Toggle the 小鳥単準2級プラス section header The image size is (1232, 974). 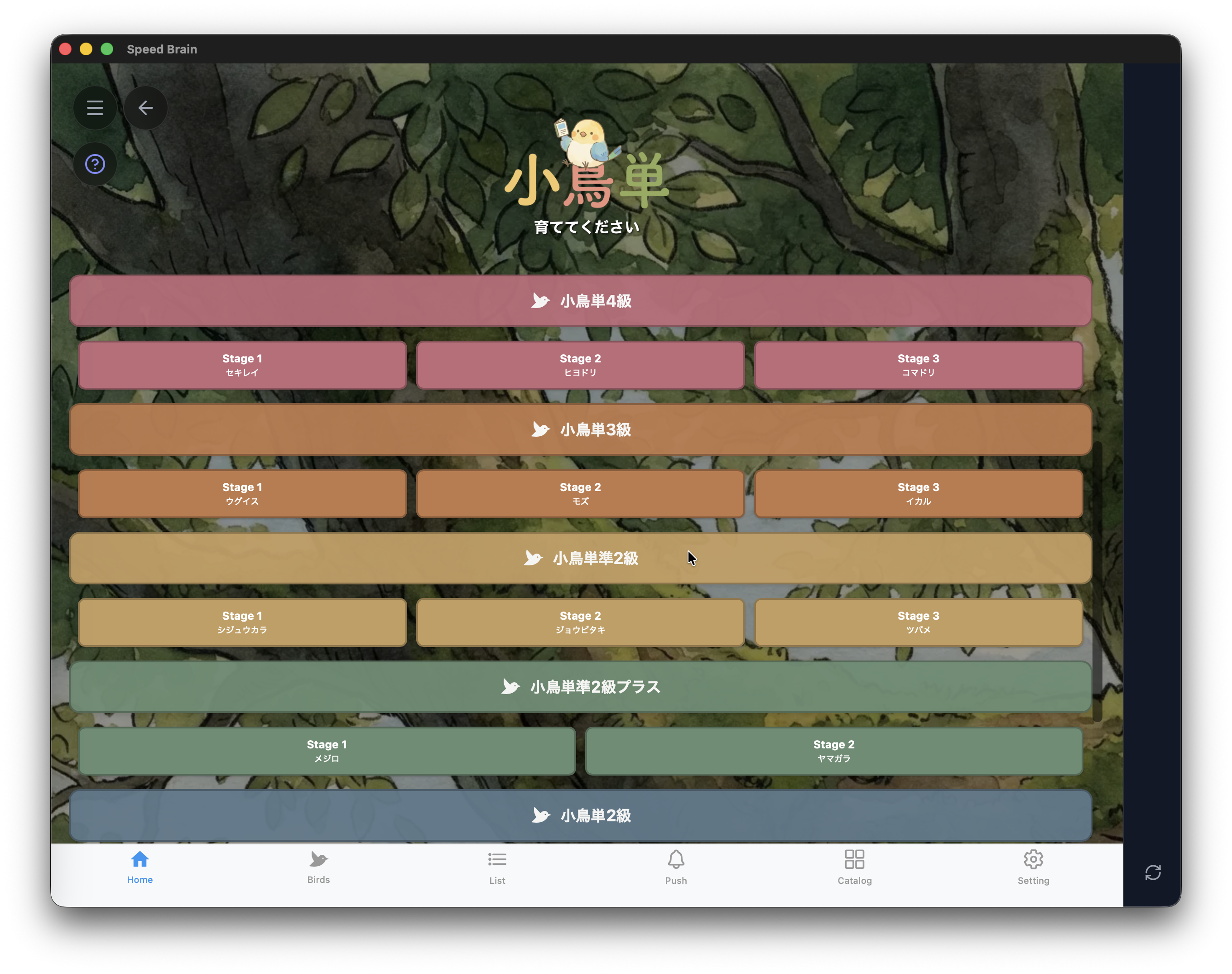(580, 687)
